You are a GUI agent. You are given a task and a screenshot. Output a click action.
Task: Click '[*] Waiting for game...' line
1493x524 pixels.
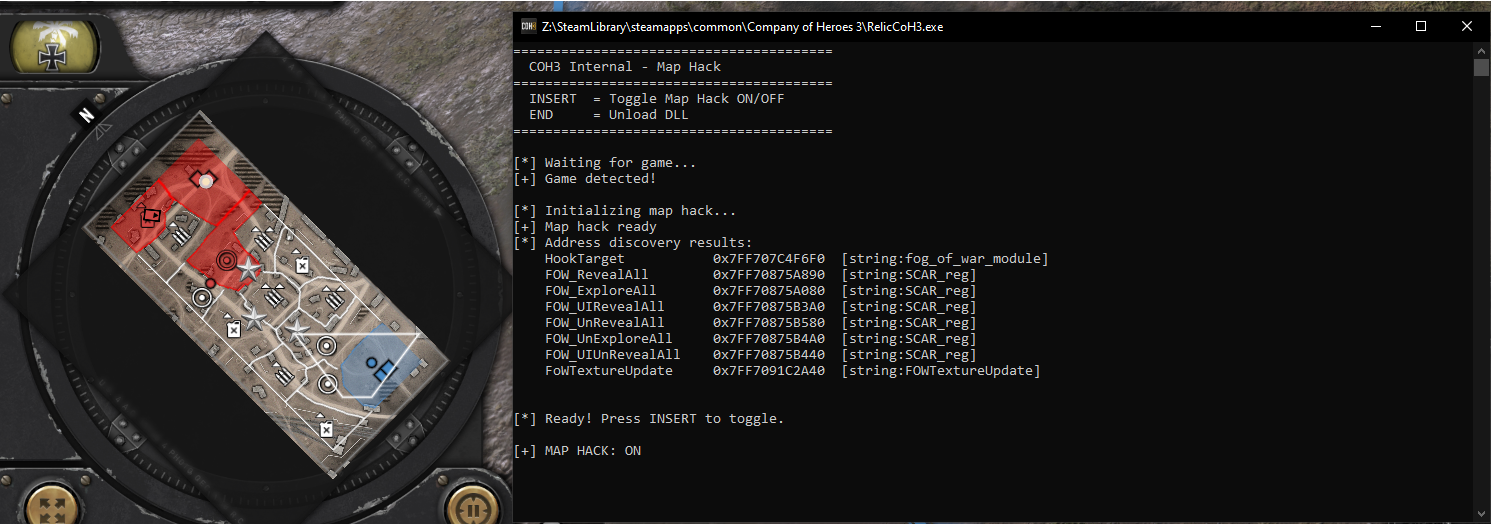[605, 163]
